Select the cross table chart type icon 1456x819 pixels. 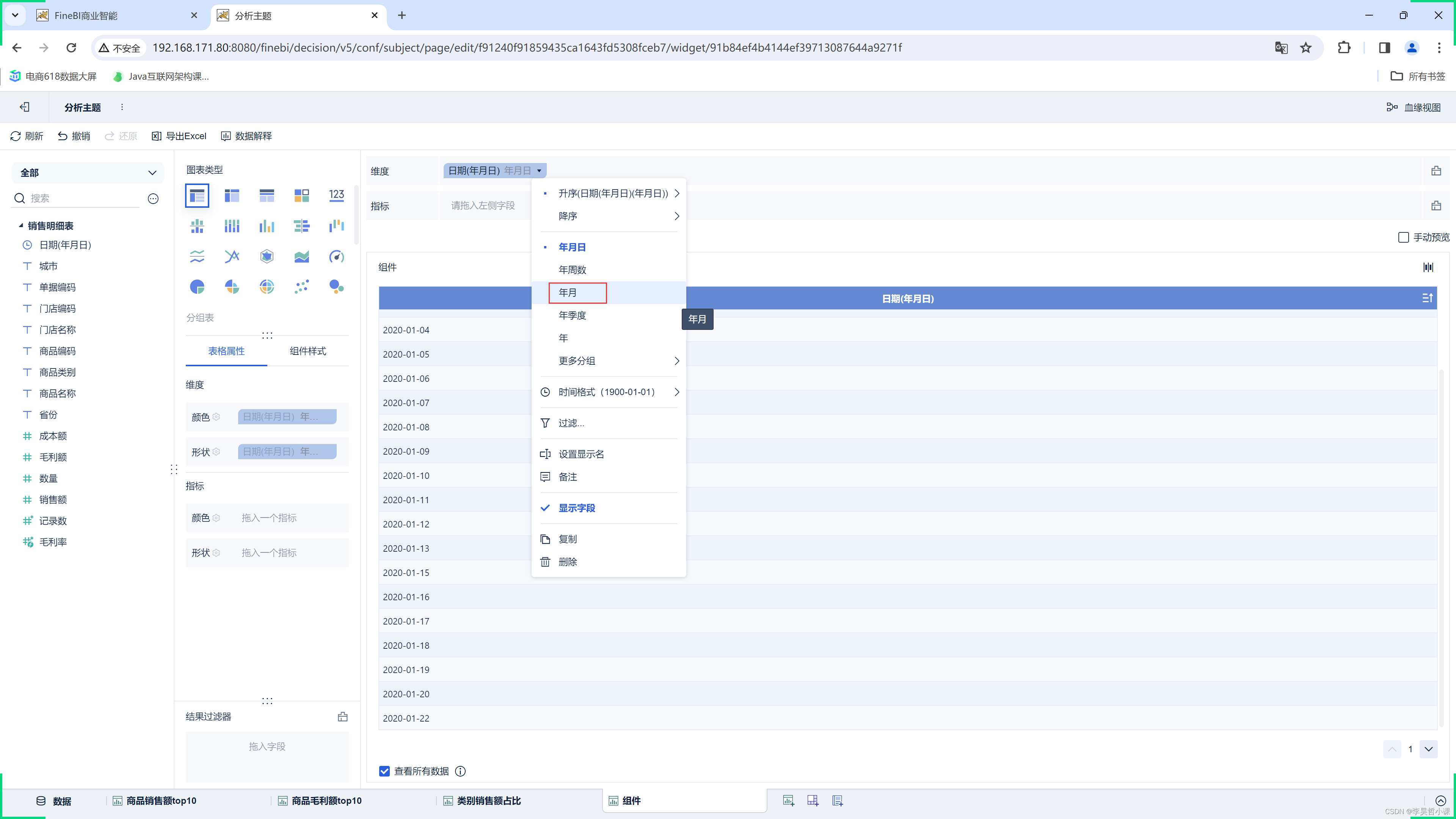click(x=232, y=196)
